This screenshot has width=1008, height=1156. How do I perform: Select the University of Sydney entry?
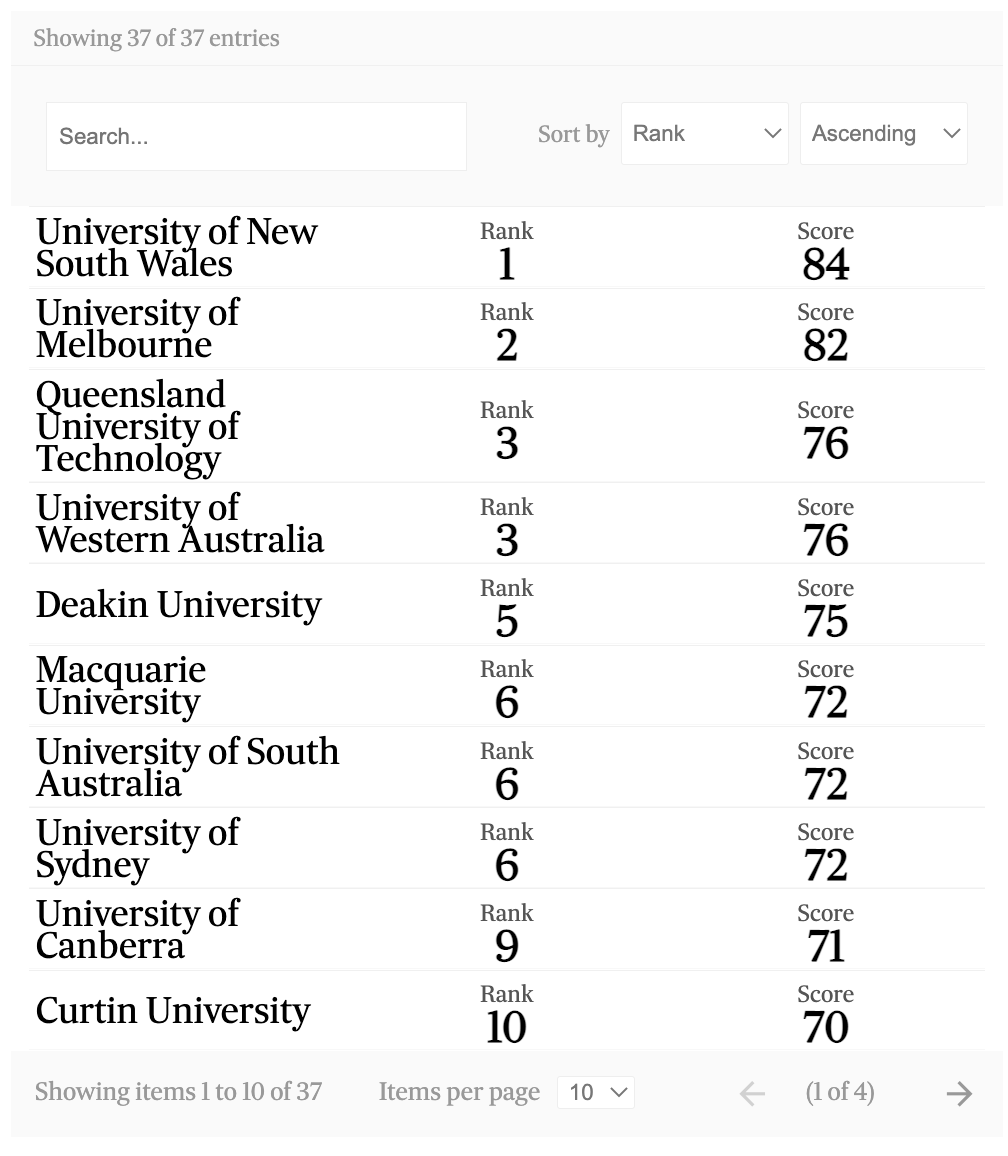(138, 849)
